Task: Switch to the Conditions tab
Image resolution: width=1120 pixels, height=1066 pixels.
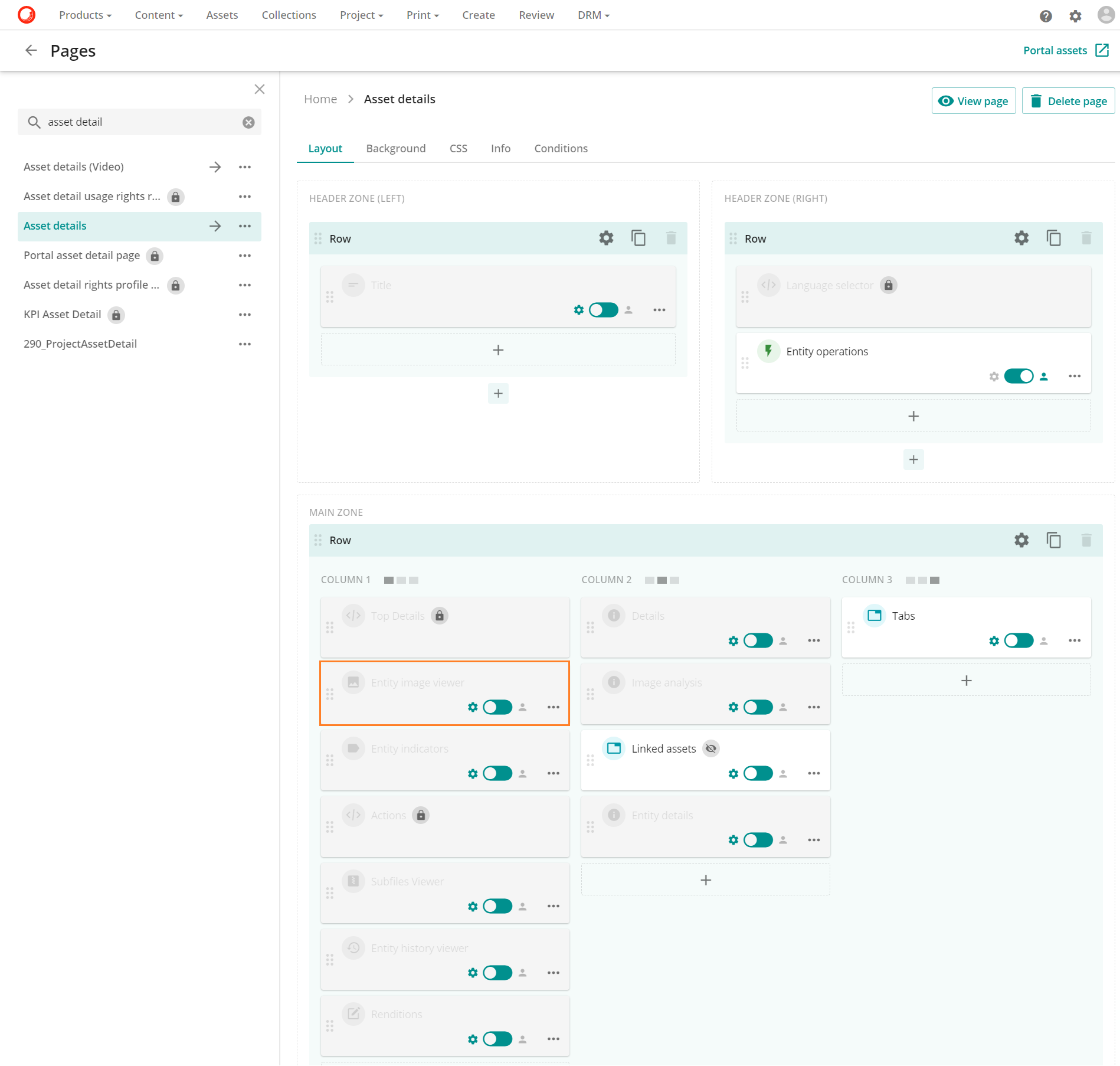Action: [x=560, y=148]
